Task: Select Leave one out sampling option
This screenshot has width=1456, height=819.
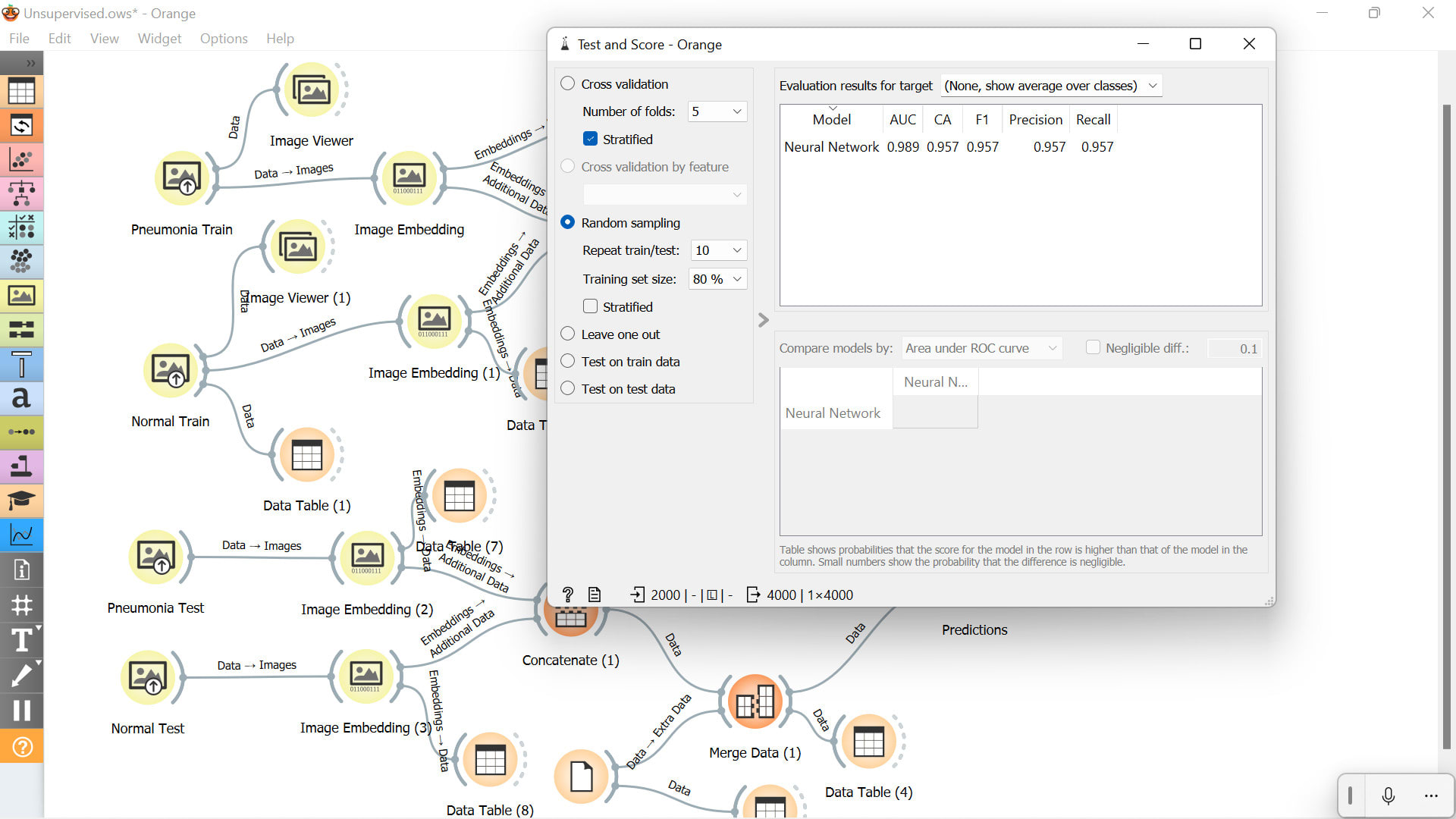Action: click(568, 334)
